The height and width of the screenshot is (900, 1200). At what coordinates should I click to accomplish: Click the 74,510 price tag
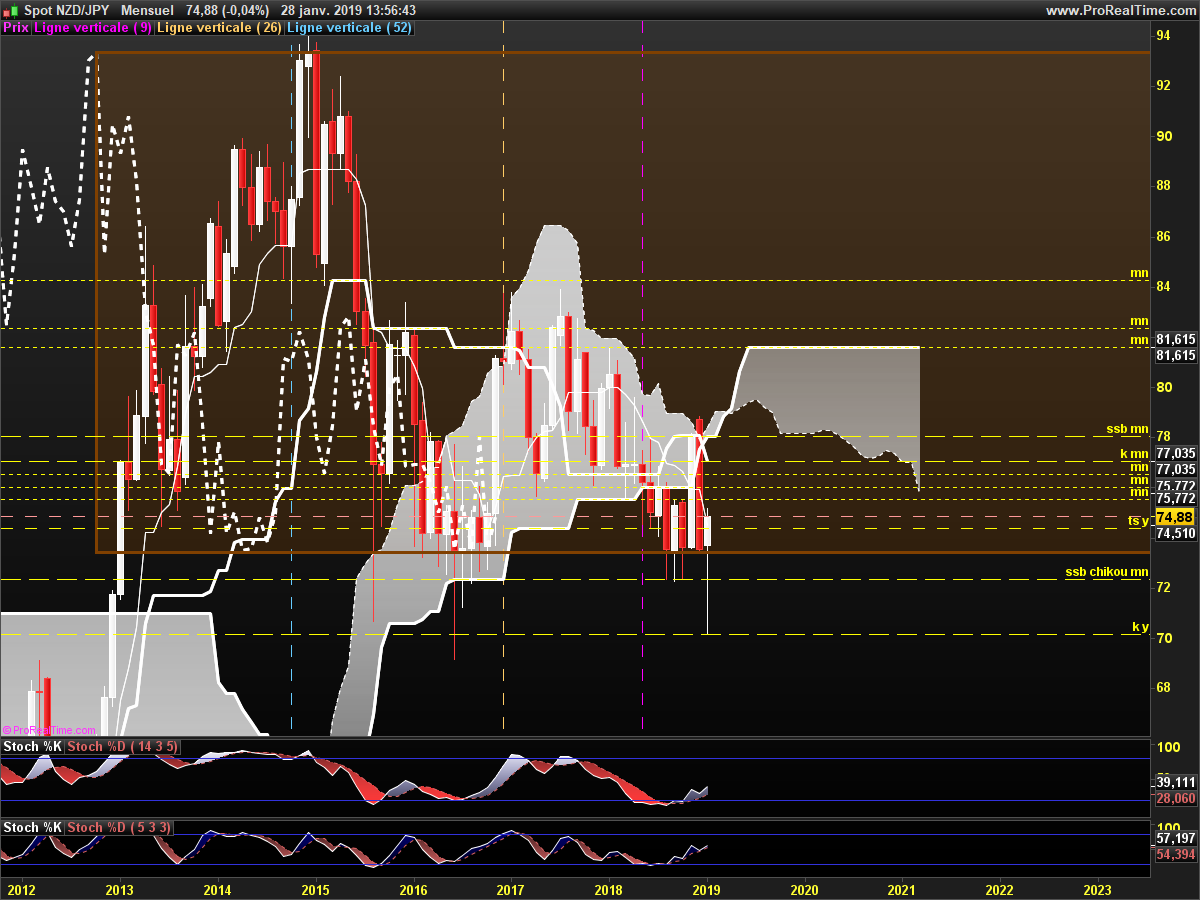(1175, 534)
